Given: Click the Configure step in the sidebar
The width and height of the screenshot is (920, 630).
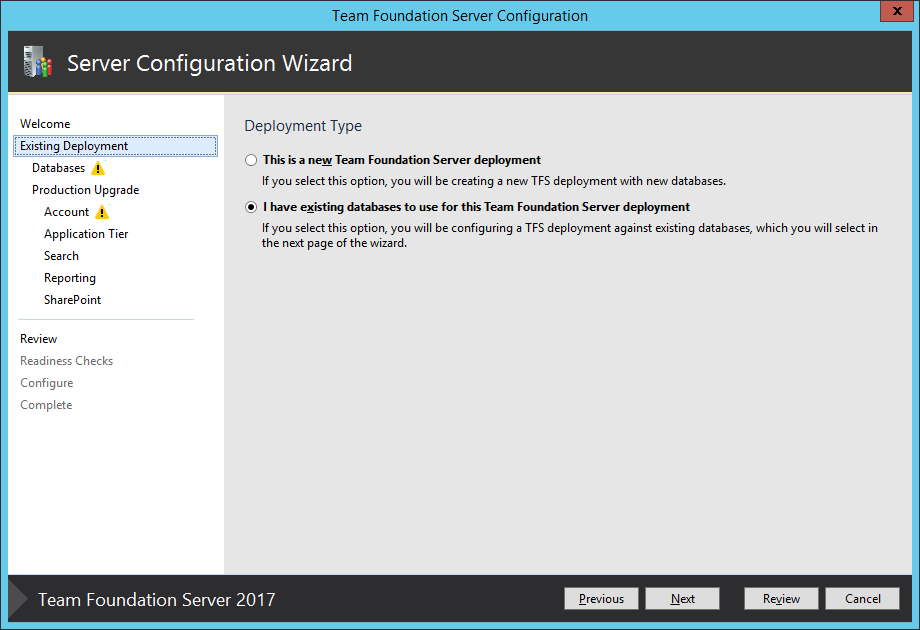Looking at the screenshot, I should [x=47, y=383].
